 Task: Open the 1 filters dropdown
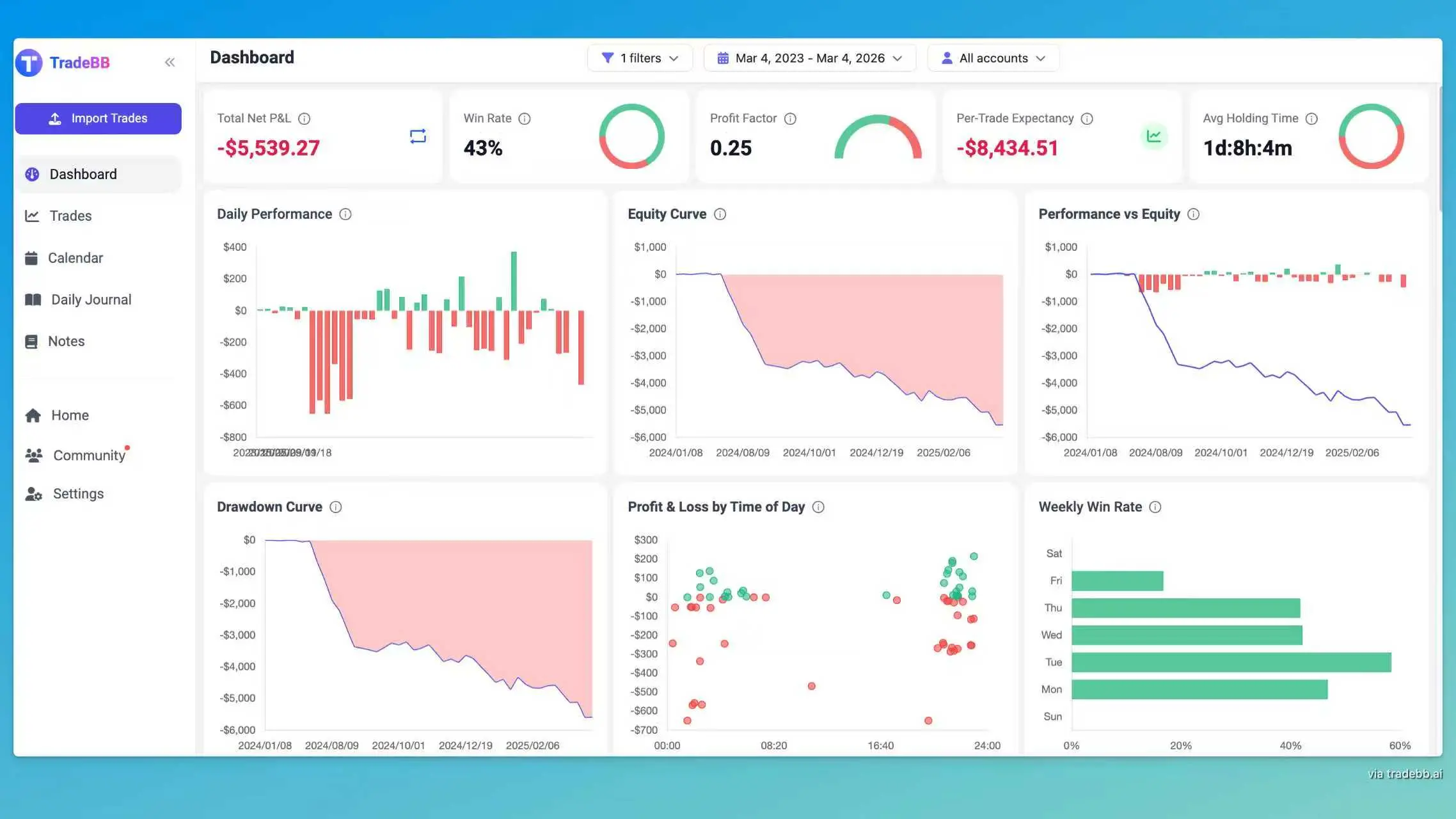(639, 58)
